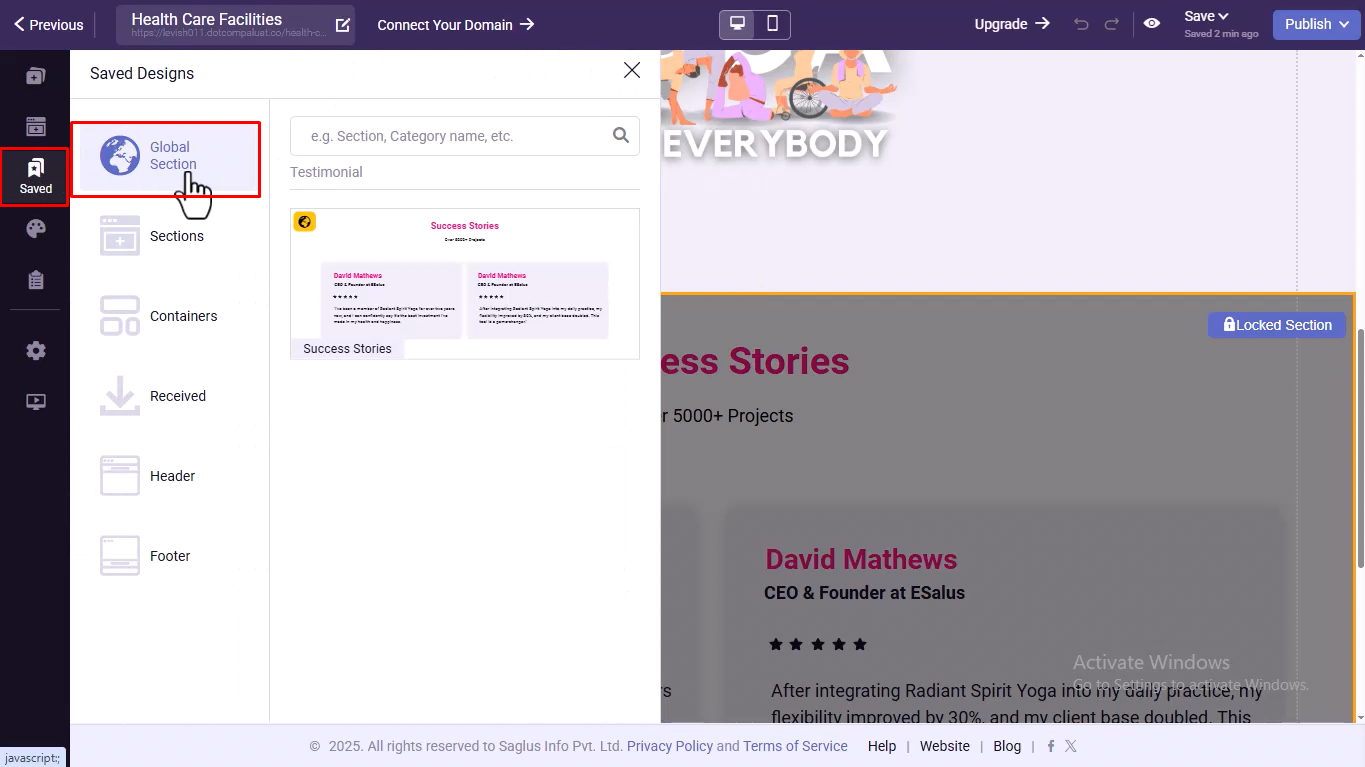This screenshot has height=767, width=1365.
Task: Open the Saved designs sidebar icon
Action: pyautogui.click(x=35, y=177)
